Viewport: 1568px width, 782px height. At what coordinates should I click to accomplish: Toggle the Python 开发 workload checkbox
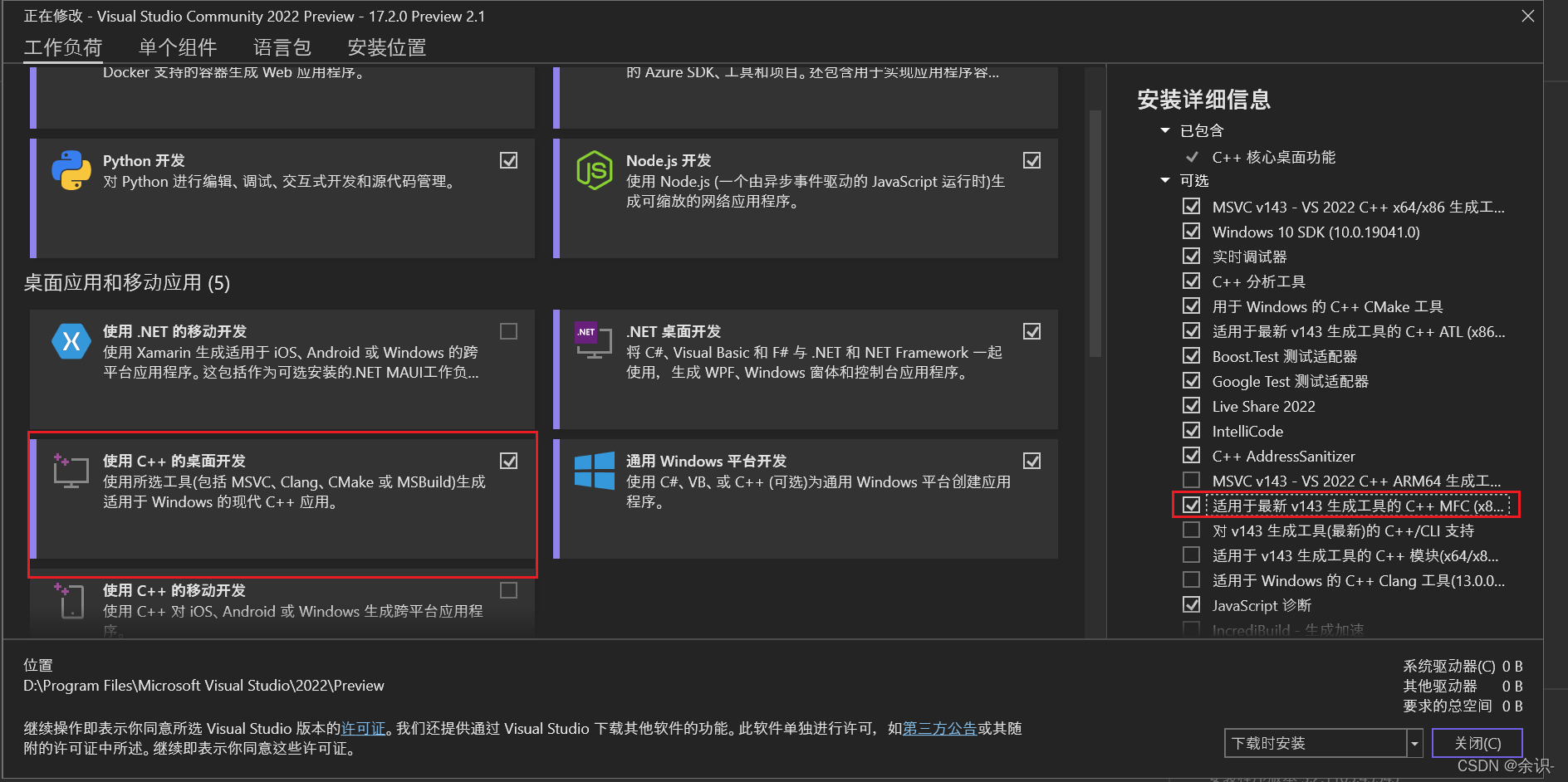coord(509,160)
